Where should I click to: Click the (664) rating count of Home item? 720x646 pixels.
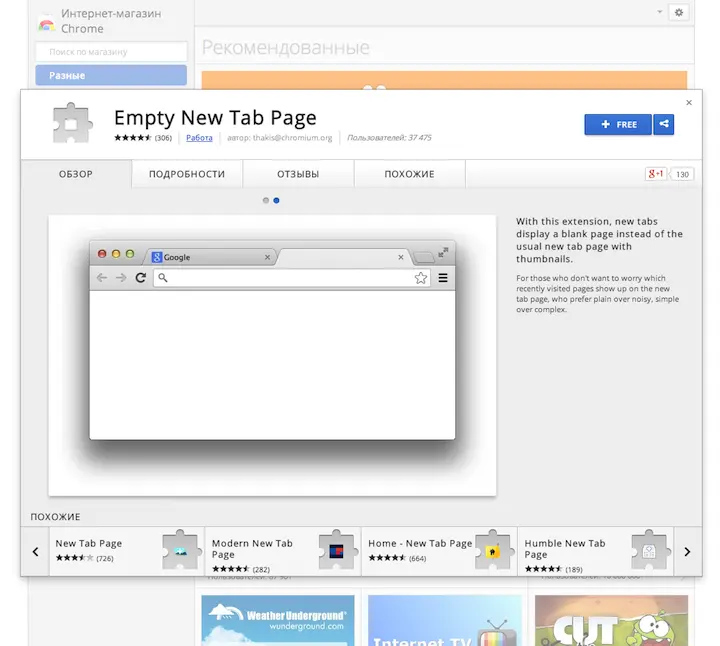417,558
